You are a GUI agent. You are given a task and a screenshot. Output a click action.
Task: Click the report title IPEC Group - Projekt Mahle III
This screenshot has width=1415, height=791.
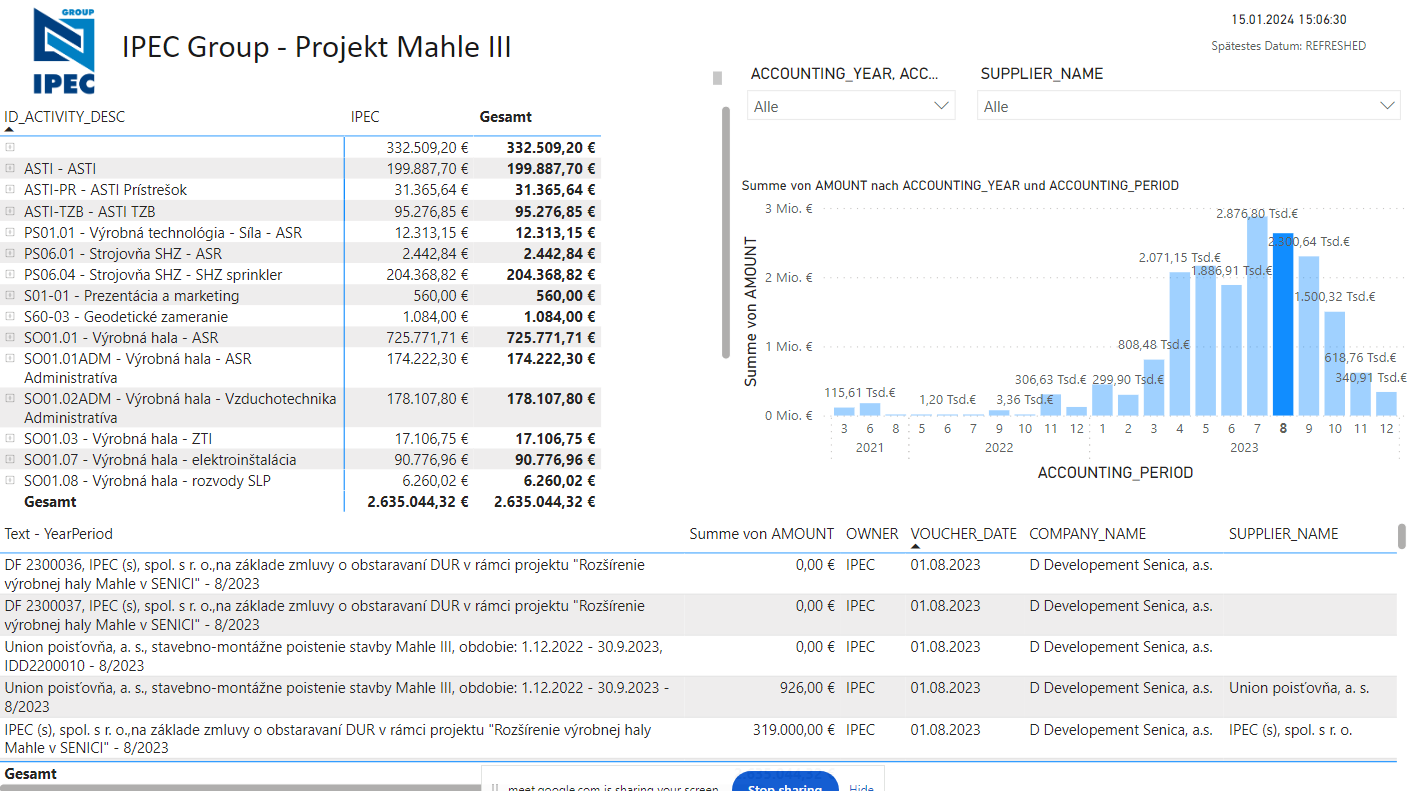[316, 47]
